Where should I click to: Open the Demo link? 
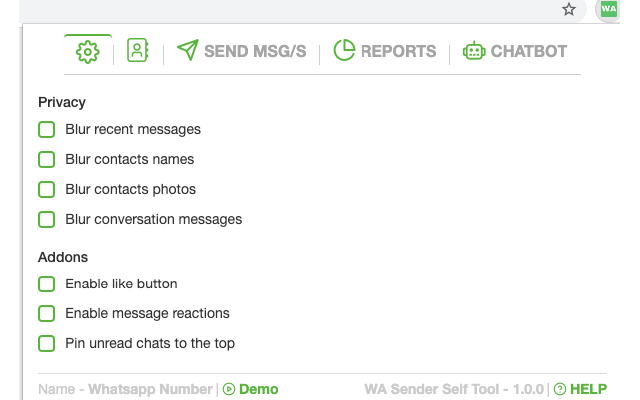[x=258, y=389]
